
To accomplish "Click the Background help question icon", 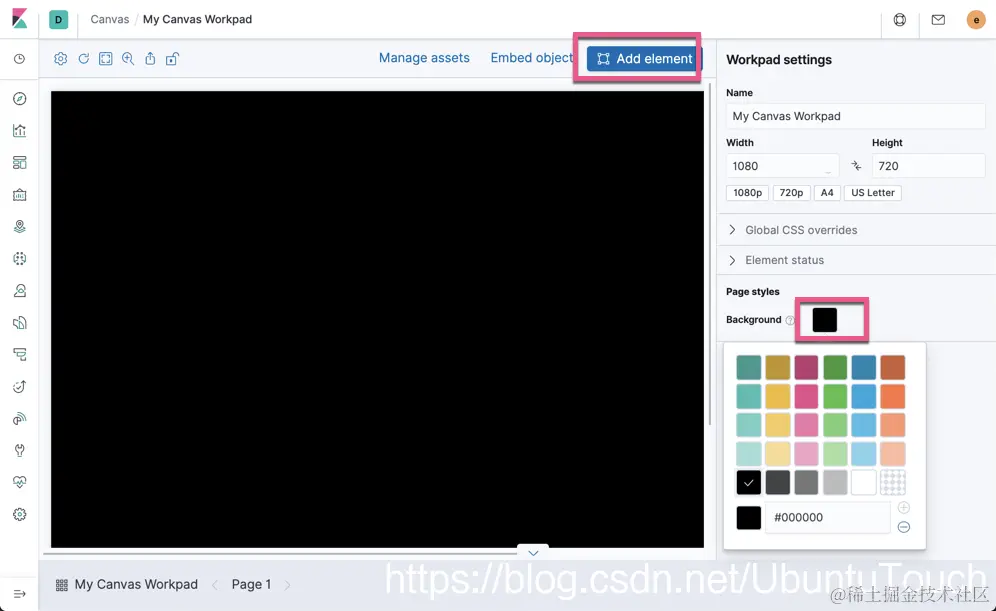I will pyautogui.click(x=790, y=320).
